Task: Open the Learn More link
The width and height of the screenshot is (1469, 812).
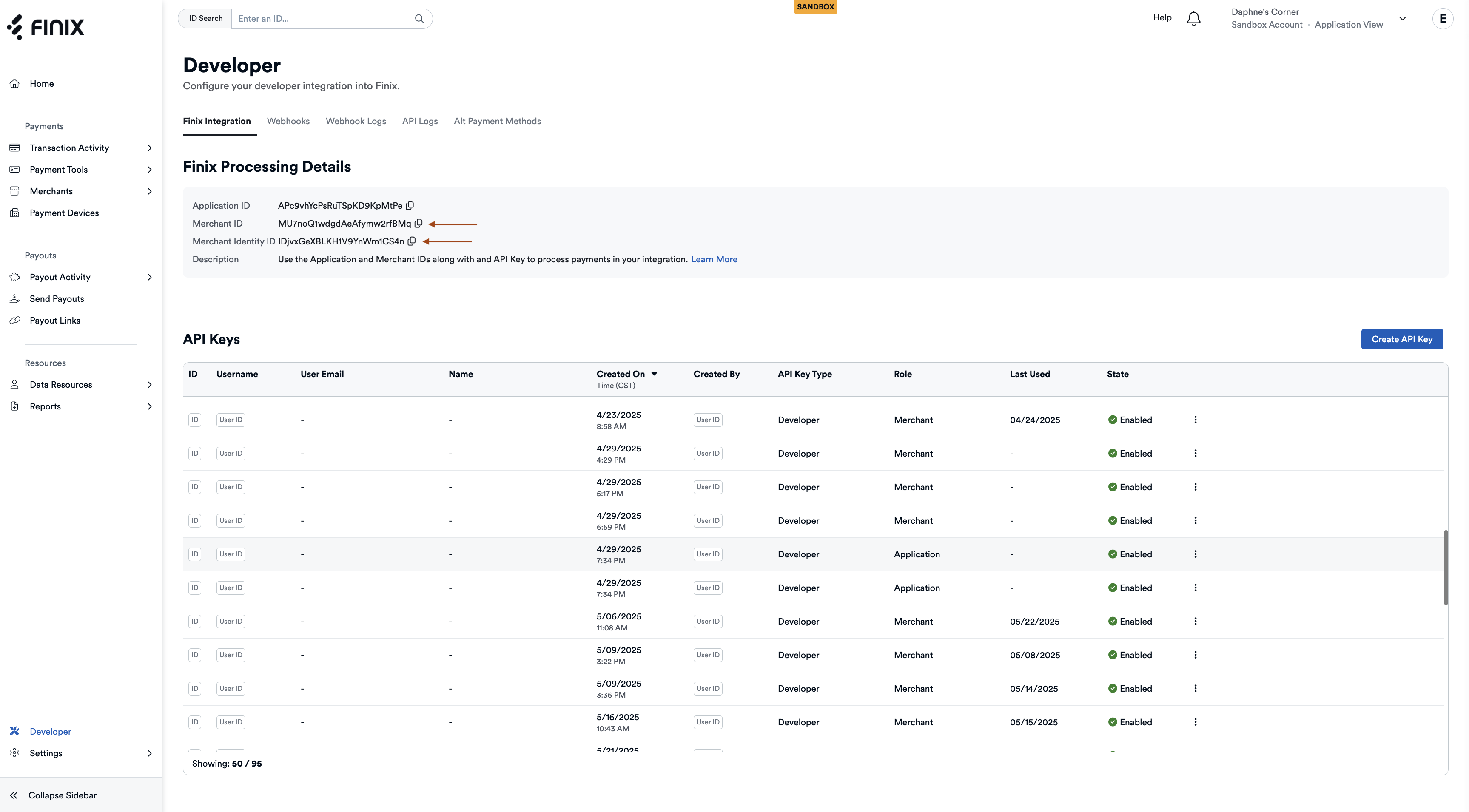Action: [x=714, y=259]
